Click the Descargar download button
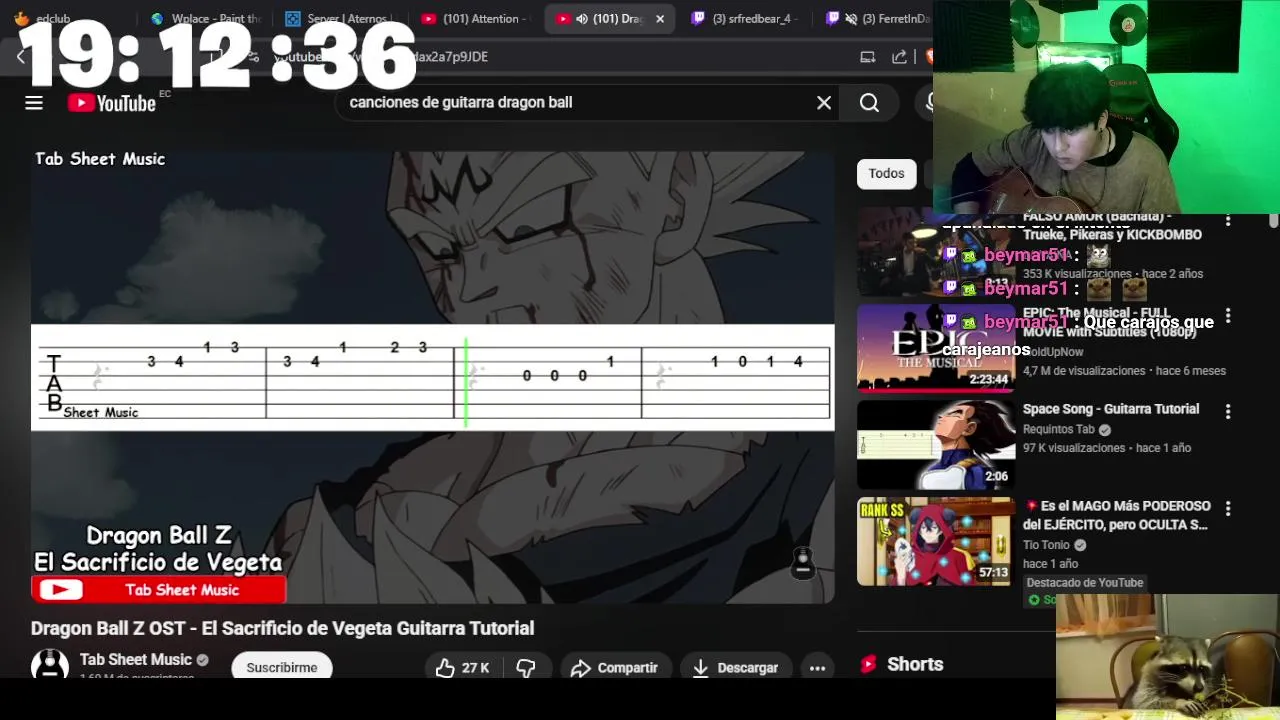The height and width of the screenshot is (720, 1280). tap(735, 668)
